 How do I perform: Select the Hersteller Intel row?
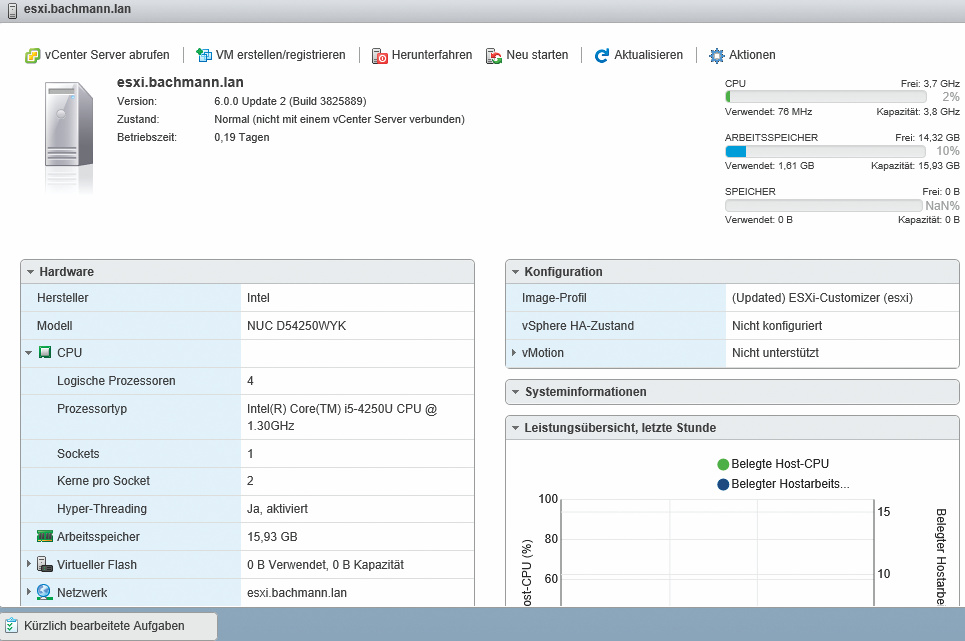coord(247,298)
